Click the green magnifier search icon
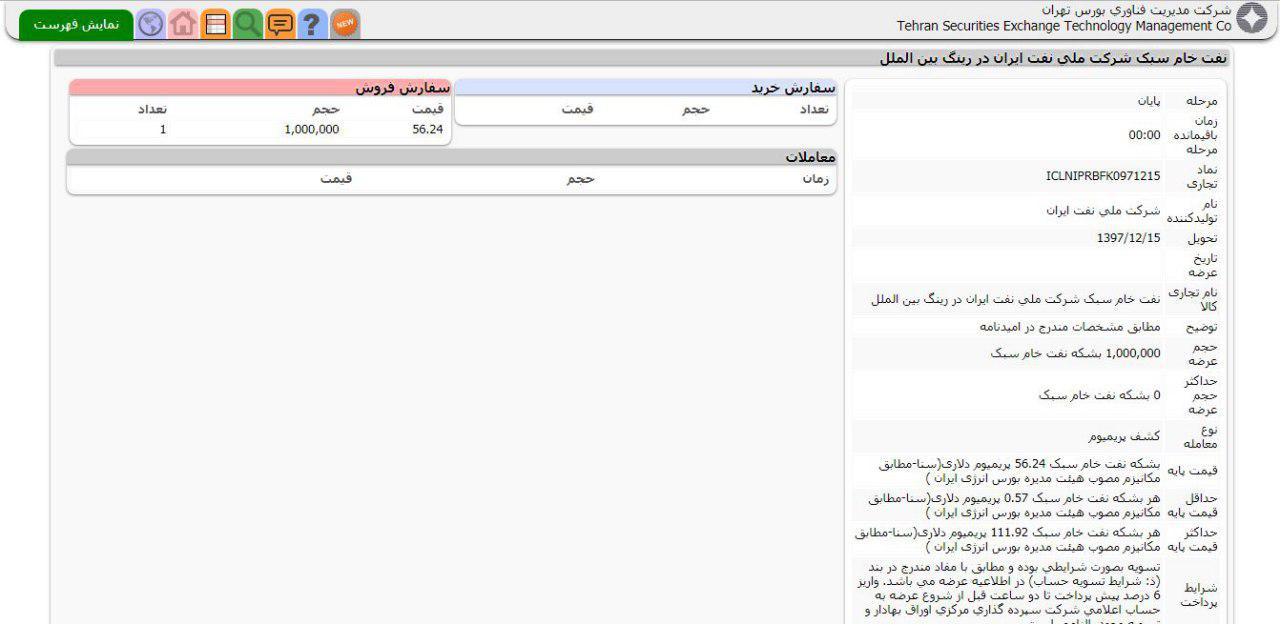Viewport: 1280px width, 624px height. pos(248,24)
